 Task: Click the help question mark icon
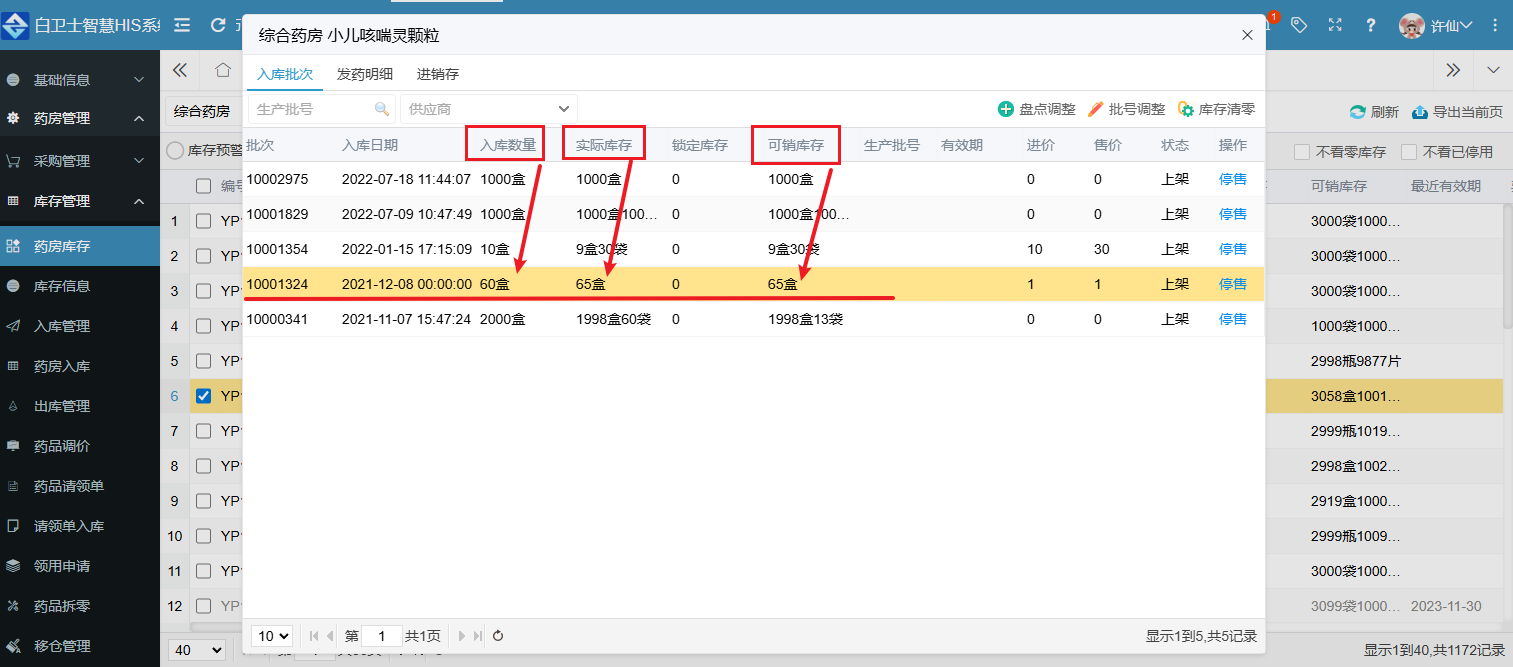(x=1371, y=25)
